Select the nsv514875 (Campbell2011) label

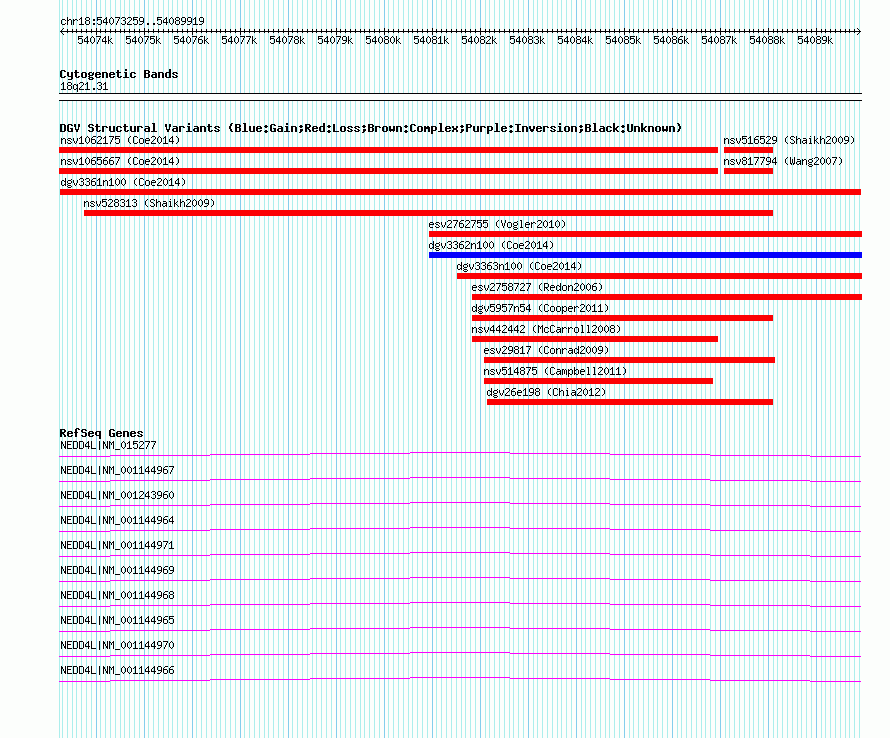555,371
